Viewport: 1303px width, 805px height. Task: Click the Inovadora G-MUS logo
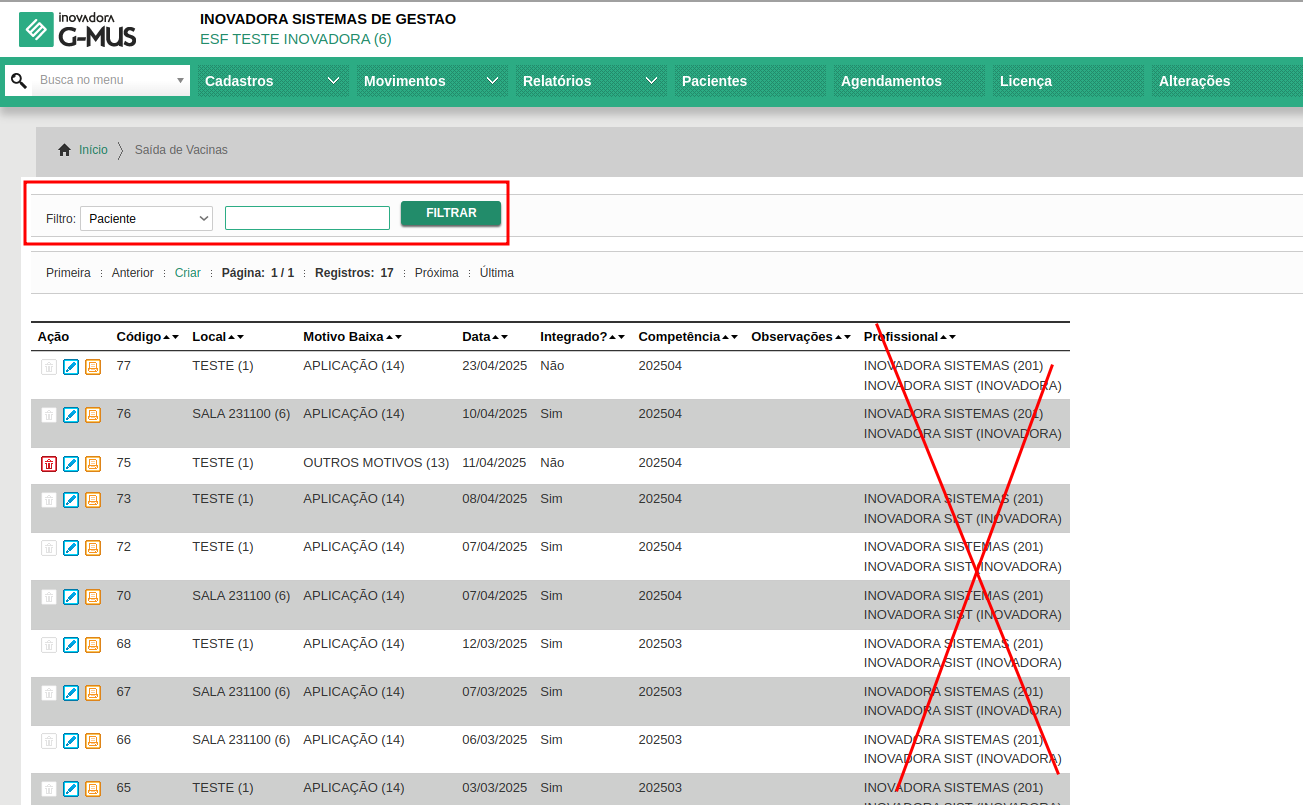(x=78, y=30)
